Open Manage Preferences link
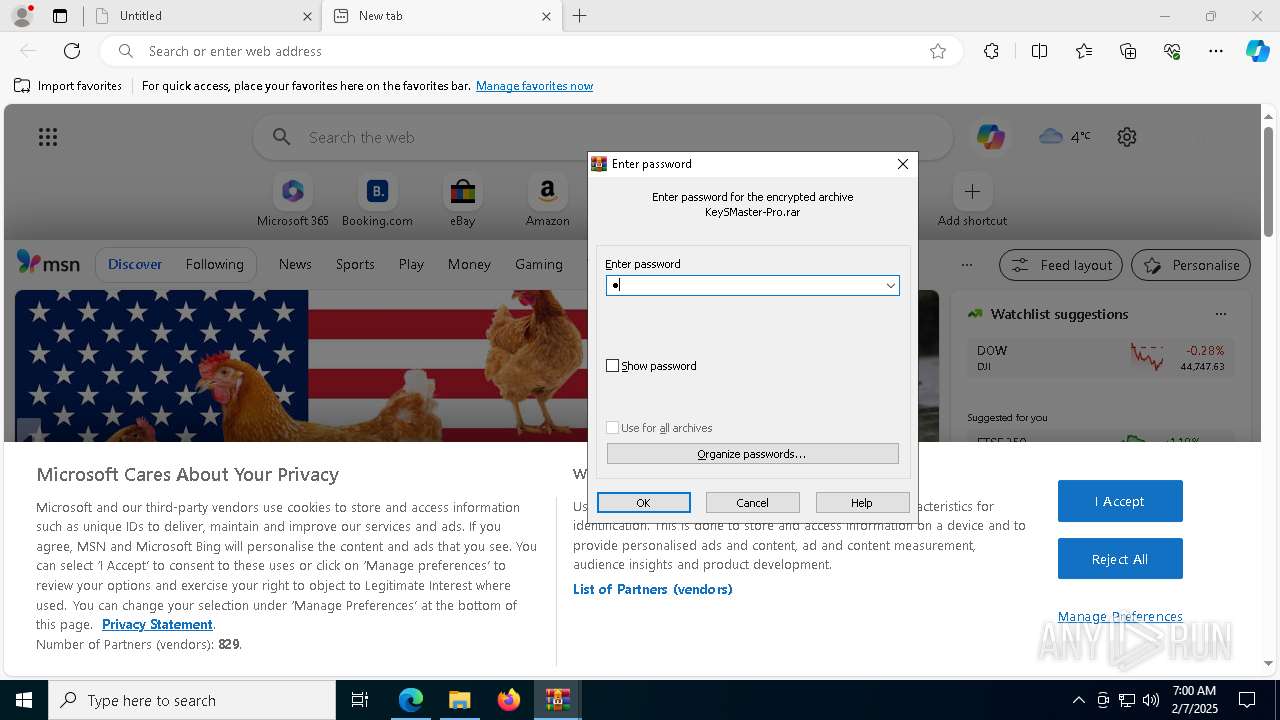Image resolution: width=1280 pixels, height=720 pixels. tap(1120, 616)
